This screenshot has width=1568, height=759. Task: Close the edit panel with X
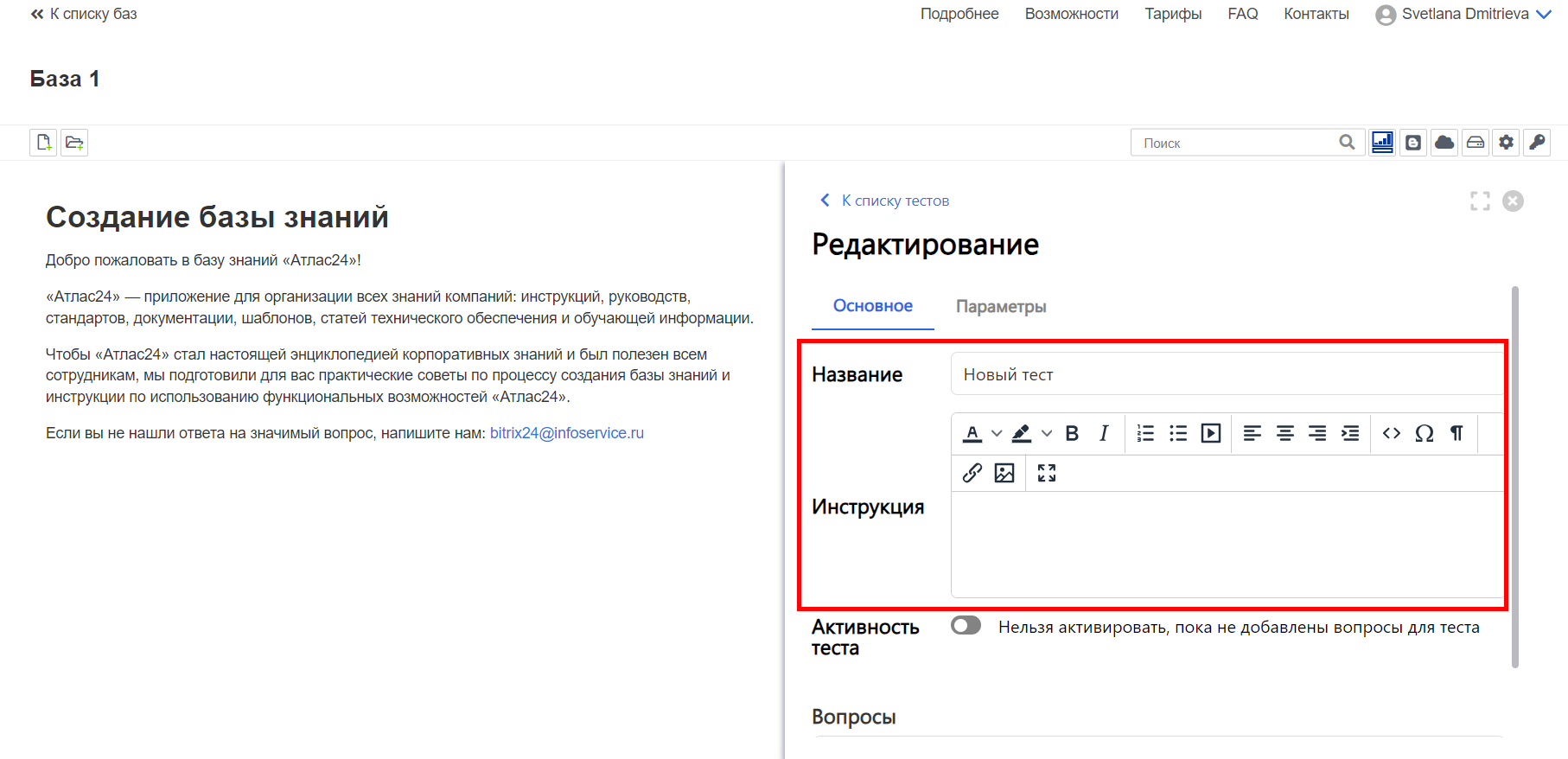click(x=1513, y=201)
